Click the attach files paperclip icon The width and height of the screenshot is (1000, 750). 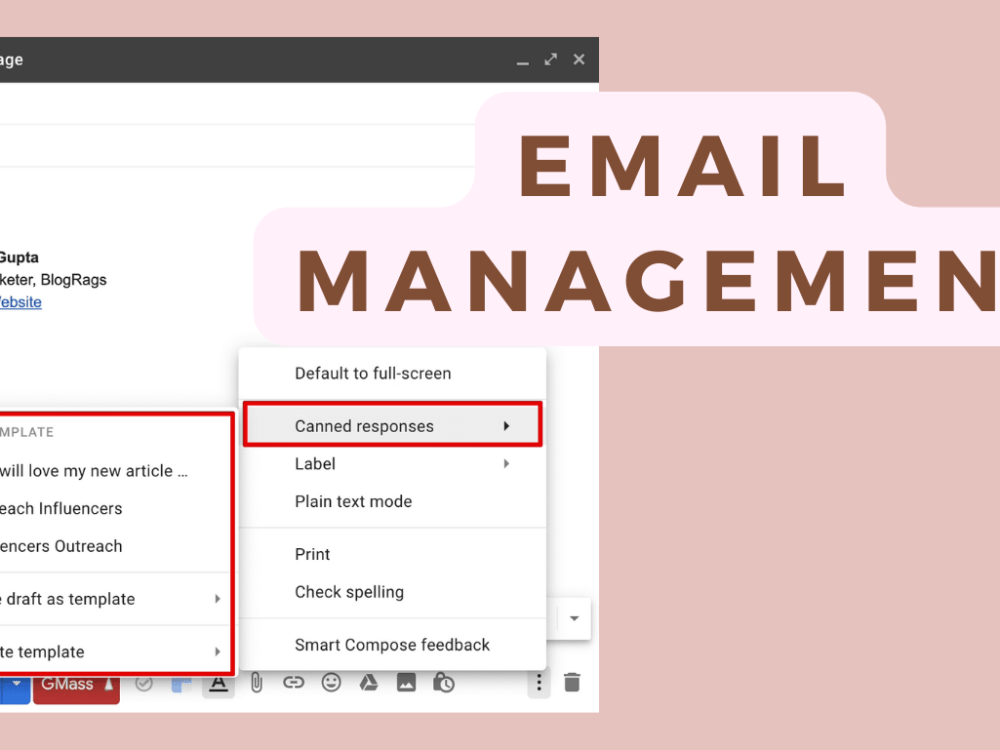pos(256,683)
